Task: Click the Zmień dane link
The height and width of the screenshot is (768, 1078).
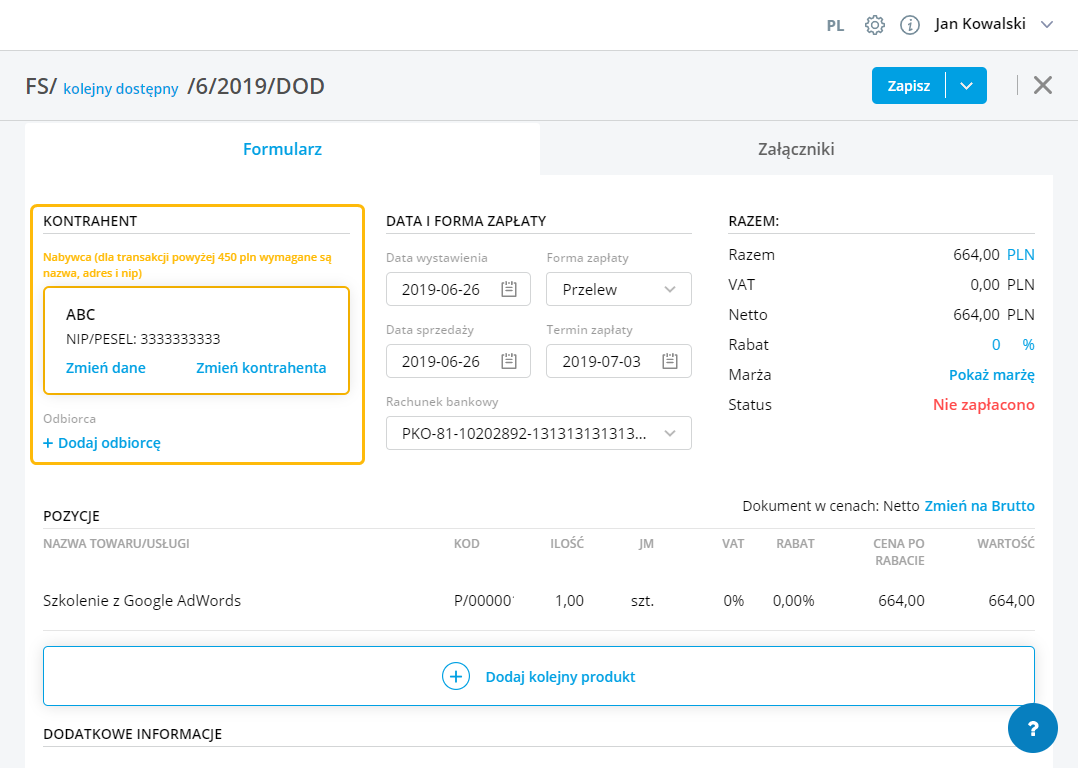Action: (x=106, y=367)
